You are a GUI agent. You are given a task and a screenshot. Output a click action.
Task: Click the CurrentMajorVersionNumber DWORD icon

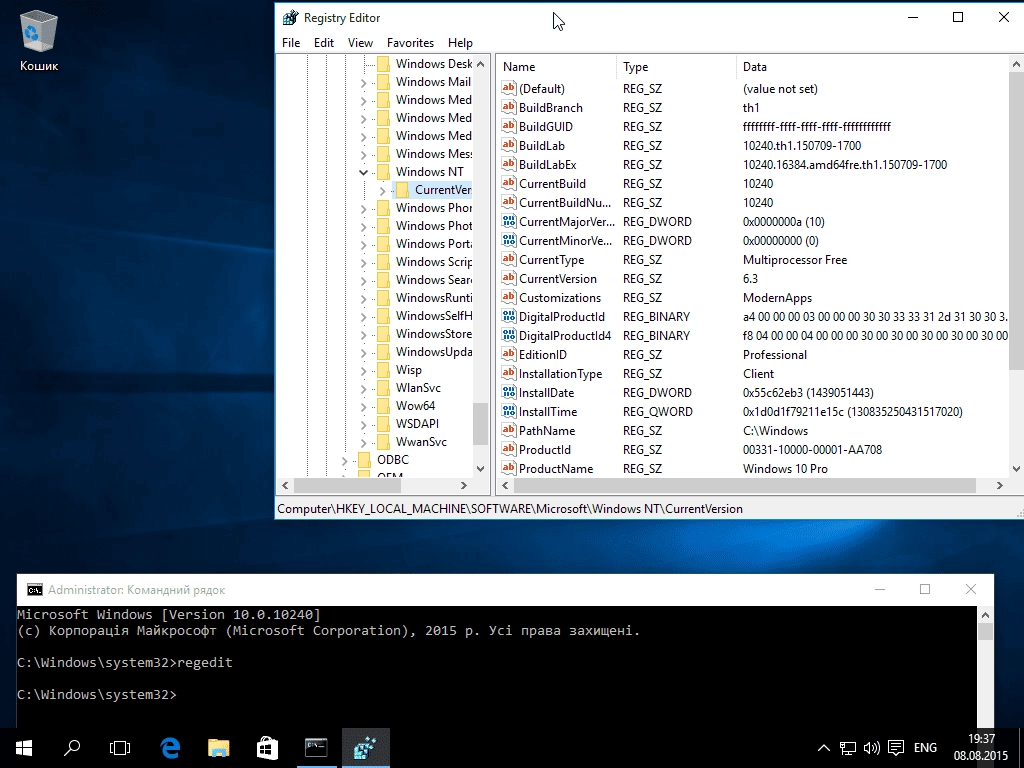click(509, 221)
